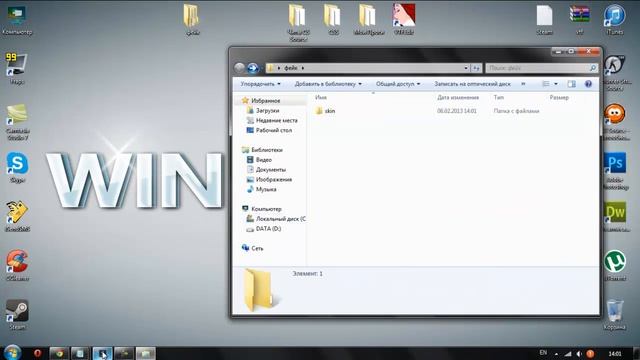
Task: Click the Forward button in Explorer
Action: 252,68
